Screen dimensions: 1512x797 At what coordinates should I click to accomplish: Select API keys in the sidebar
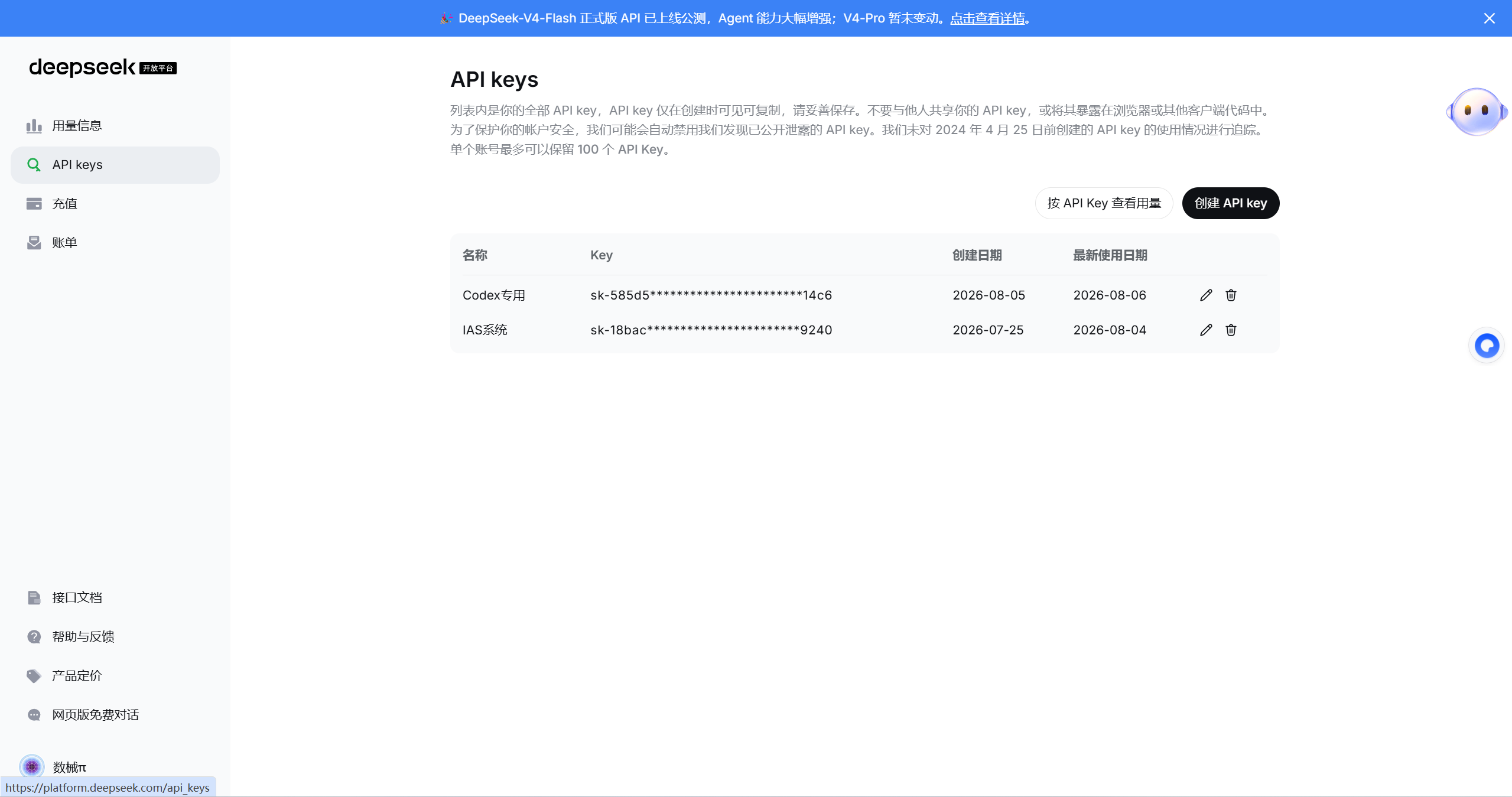[115, 165]
